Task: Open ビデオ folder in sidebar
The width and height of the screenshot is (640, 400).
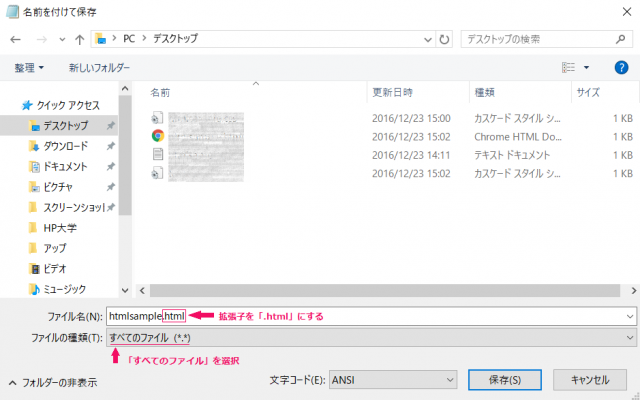Action: pyautogui.click(x=47, y=269)
